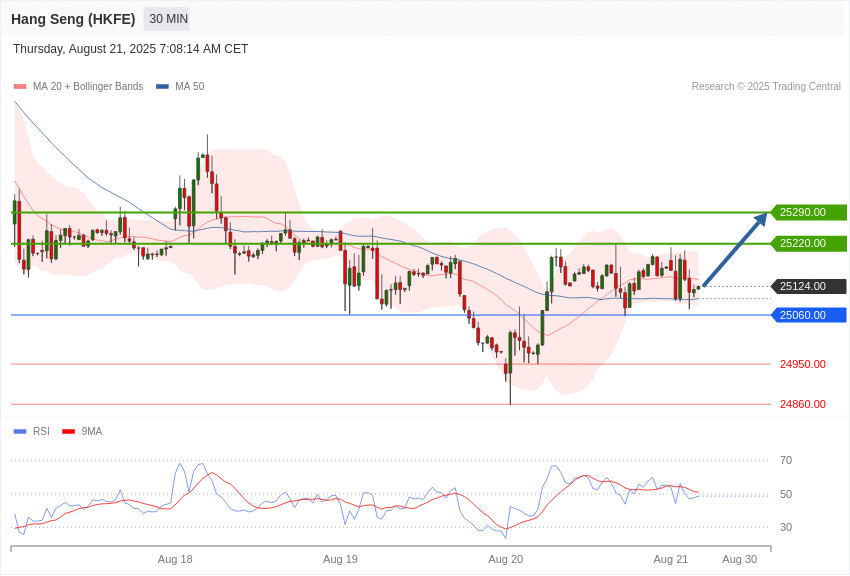This screenshot has height=576, width=850.
Task: Click the Aug 30 date axis label
Action: [739, 560]
